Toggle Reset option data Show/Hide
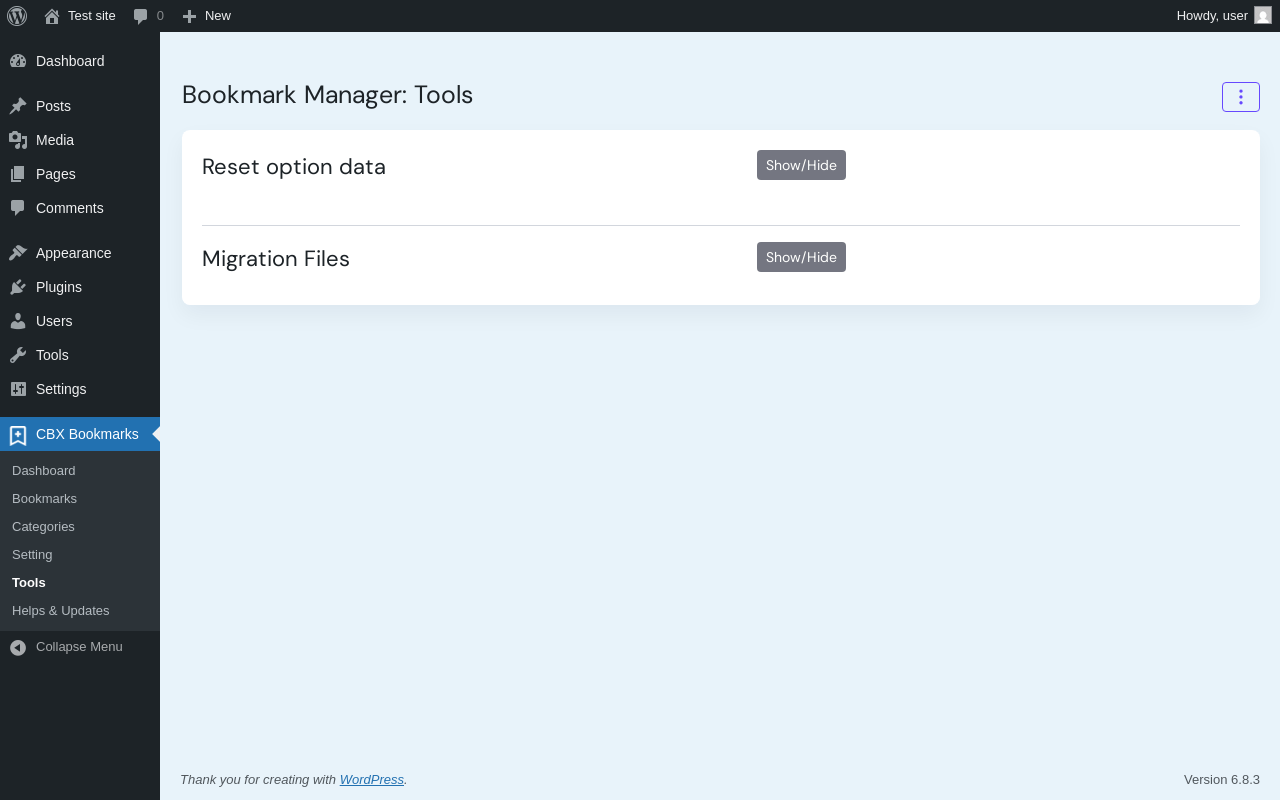The width and height of the screenshot is (1280, 800). [801, 165]
